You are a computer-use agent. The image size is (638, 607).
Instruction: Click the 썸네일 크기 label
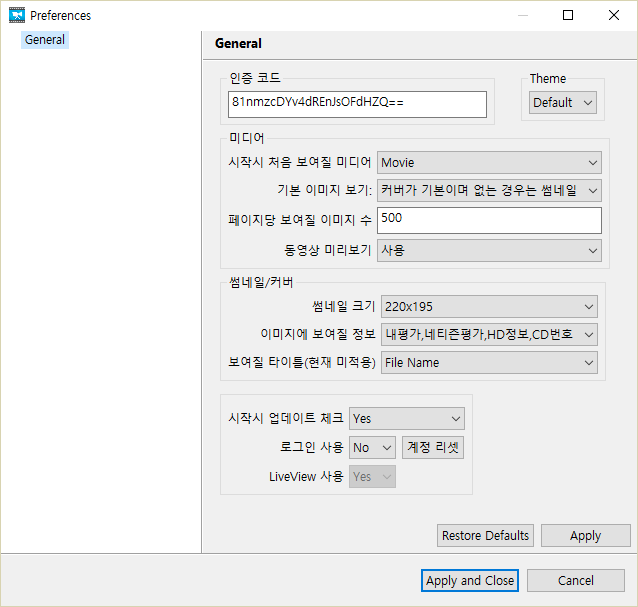coord(343,306)
